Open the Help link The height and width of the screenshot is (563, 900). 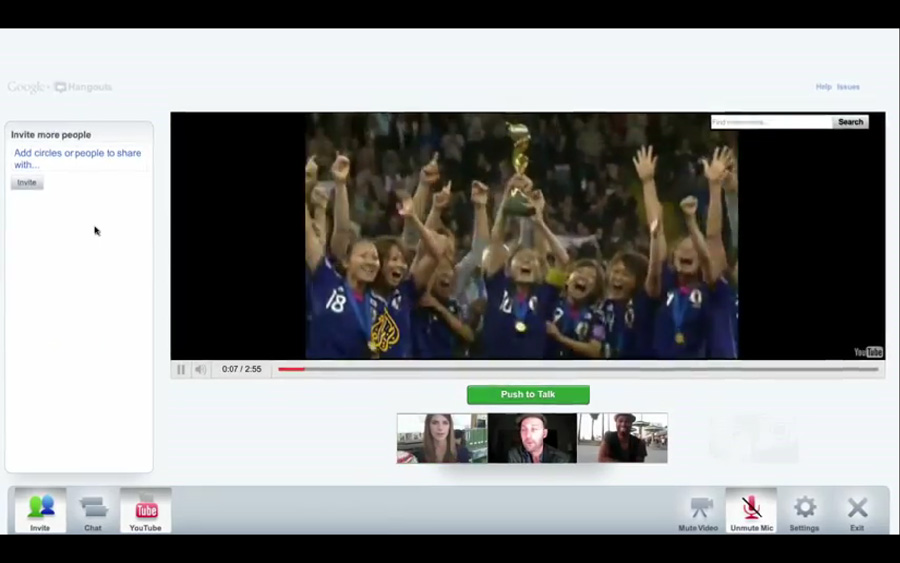pyautogui.click(x=823, y=87)
